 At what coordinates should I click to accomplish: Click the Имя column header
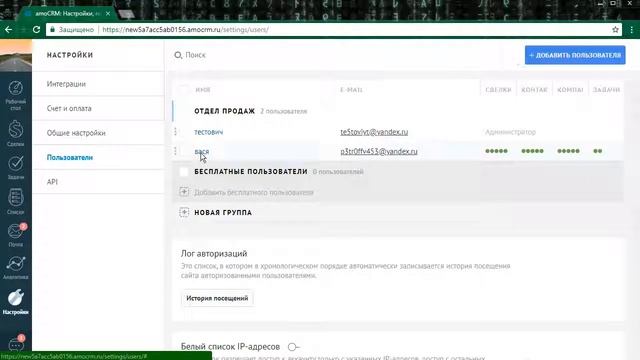(202, 90)
